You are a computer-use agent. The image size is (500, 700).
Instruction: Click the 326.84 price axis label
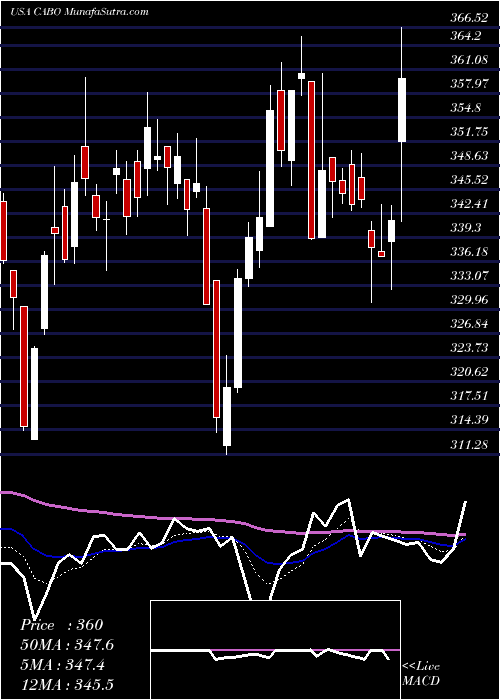(x=470, y=324)
